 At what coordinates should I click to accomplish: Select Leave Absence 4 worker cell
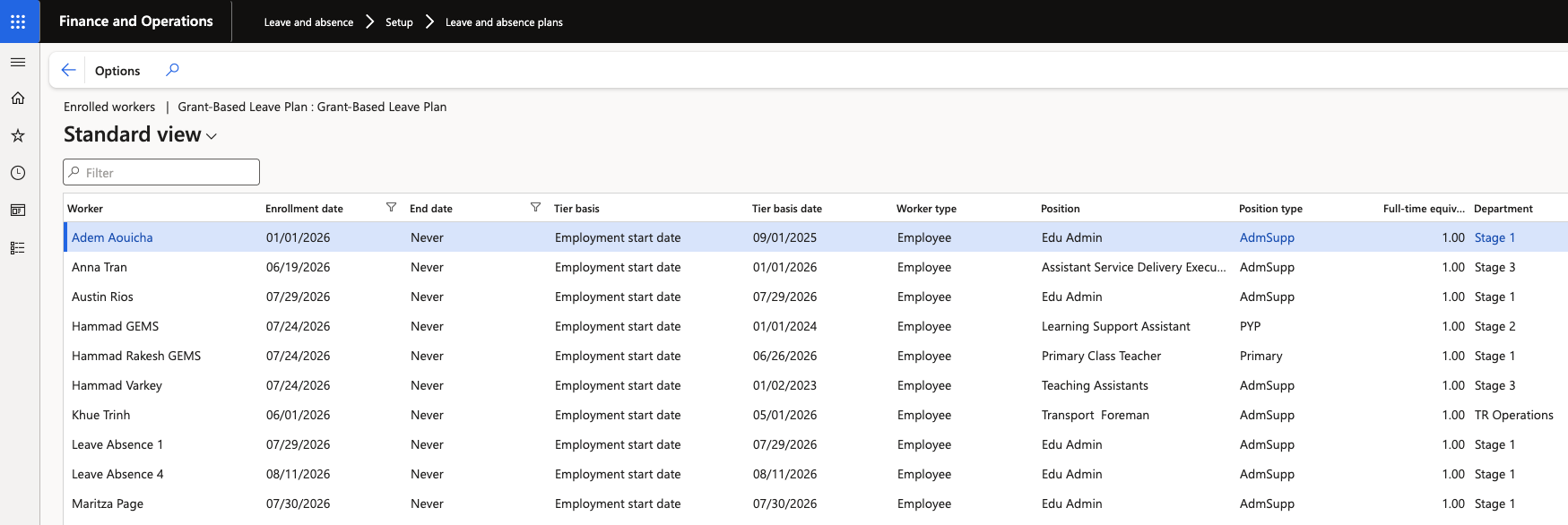117,474
